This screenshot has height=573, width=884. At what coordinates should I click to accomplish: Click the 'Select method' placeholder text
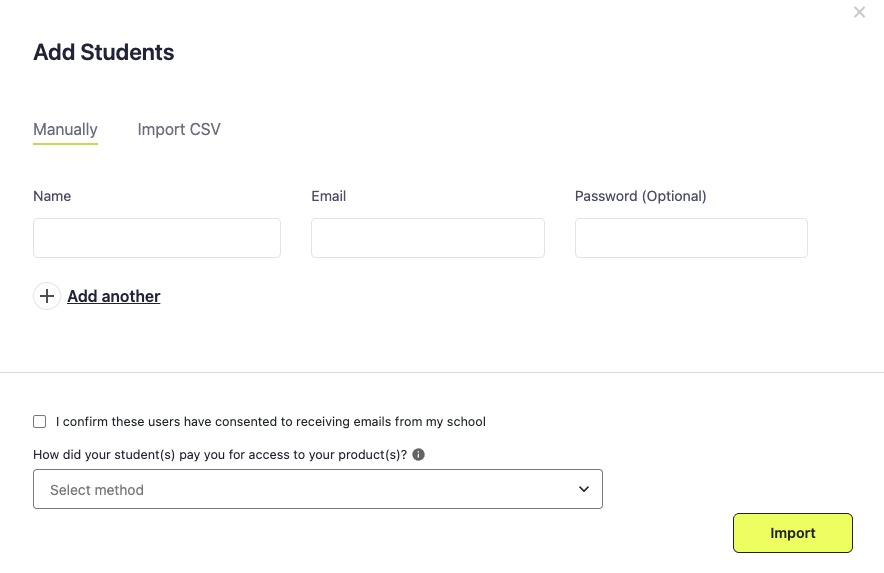(x=97, y=490)
